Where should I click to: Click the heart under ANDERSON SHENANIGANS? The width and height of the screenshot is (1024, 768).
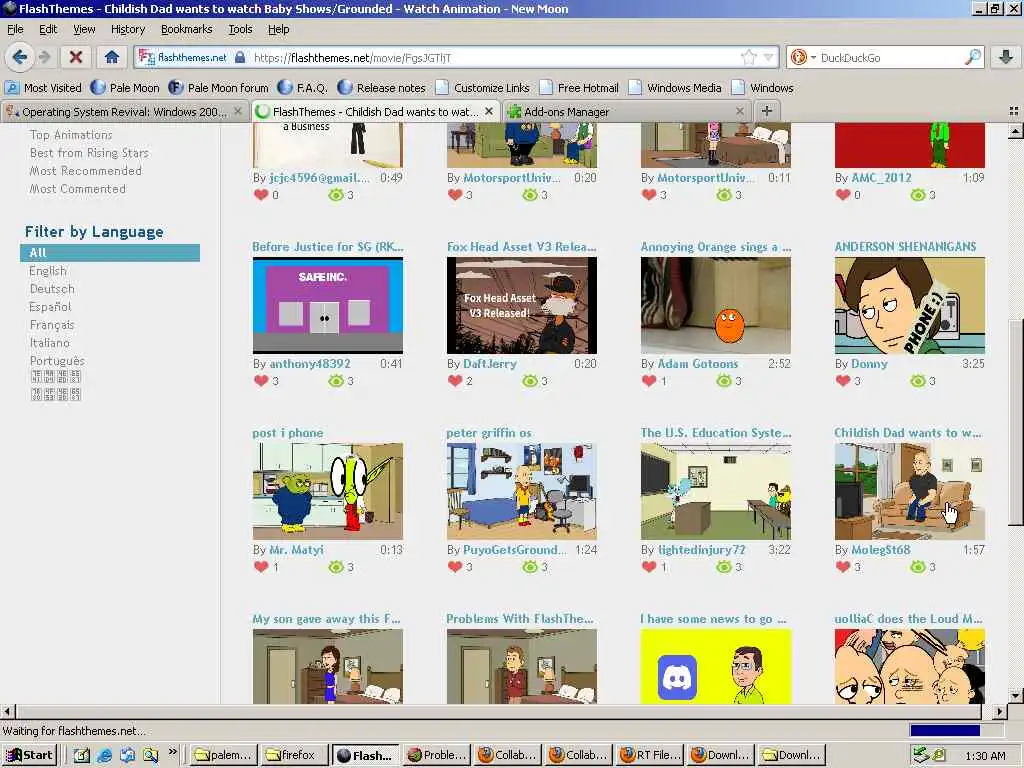click(x=843, y=381)
